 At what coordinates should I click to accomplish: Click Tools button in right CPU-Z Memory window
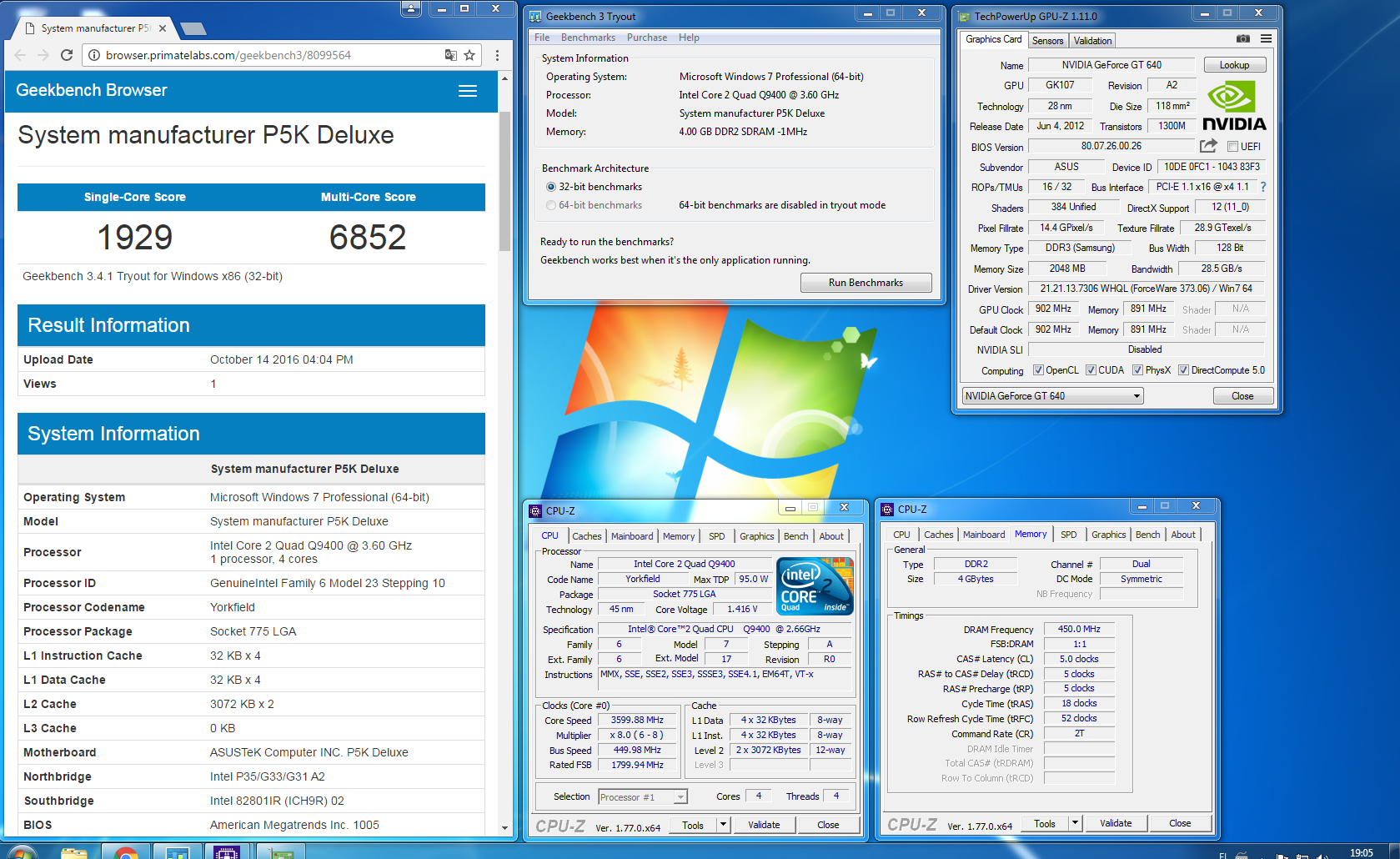[1045, 823]
